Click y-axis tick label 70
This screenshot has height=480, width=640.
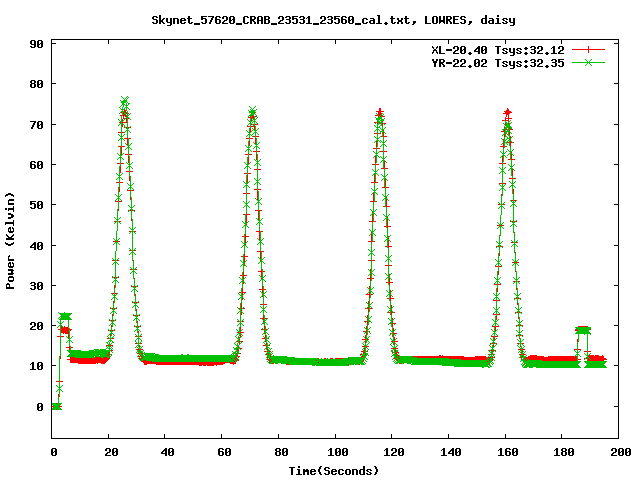pyautogui.click(x=36, y=125)
